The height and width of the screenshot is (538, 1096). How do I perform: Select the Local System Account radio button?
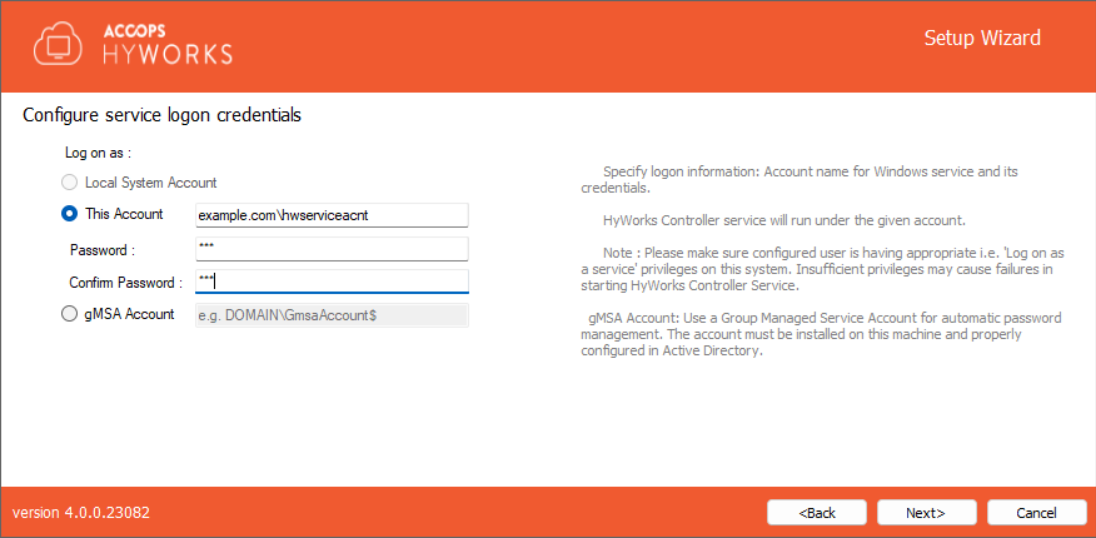point(69,183)
